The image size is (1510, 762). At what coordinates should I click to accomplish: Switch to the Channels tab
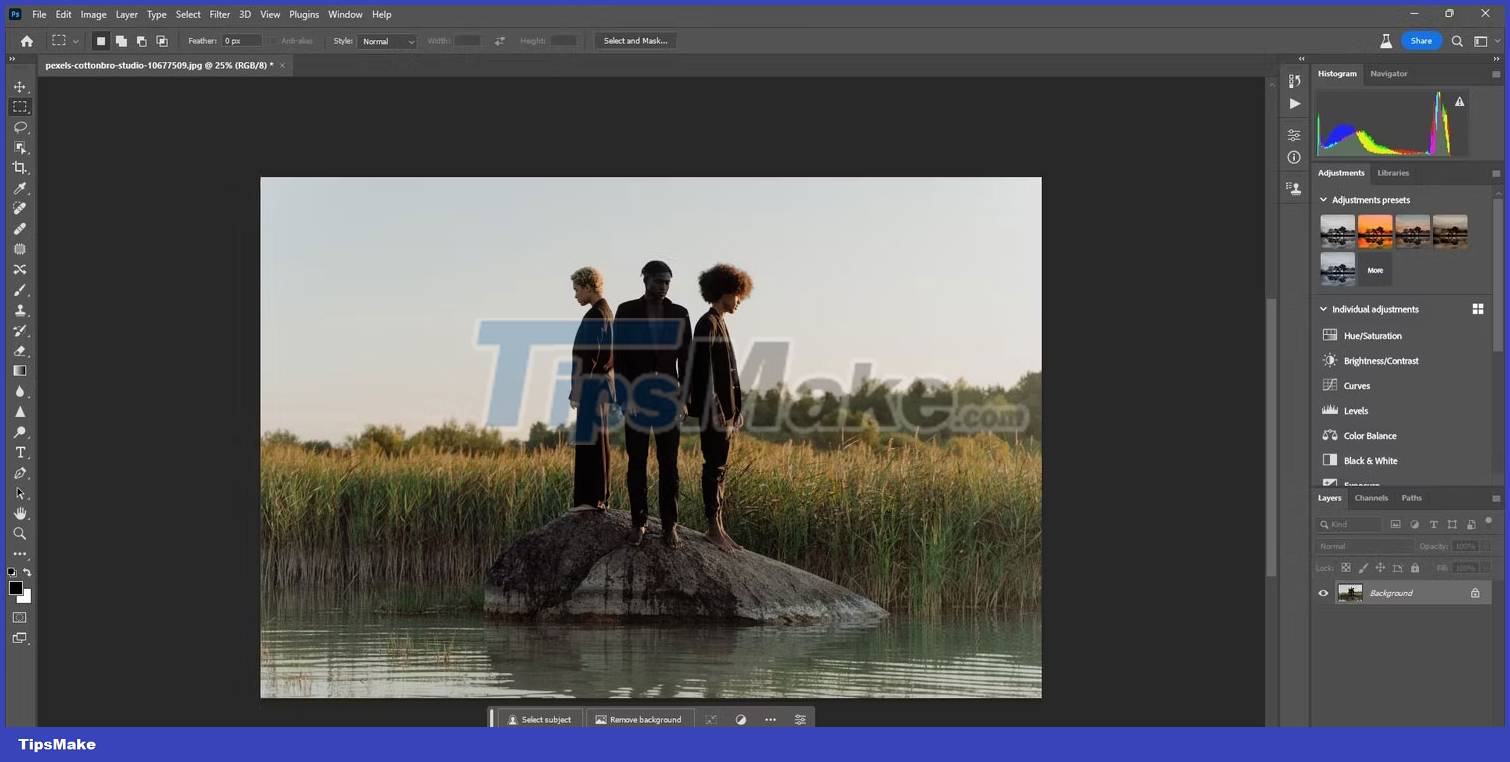pyautogui.click(x=1370, y=497)
